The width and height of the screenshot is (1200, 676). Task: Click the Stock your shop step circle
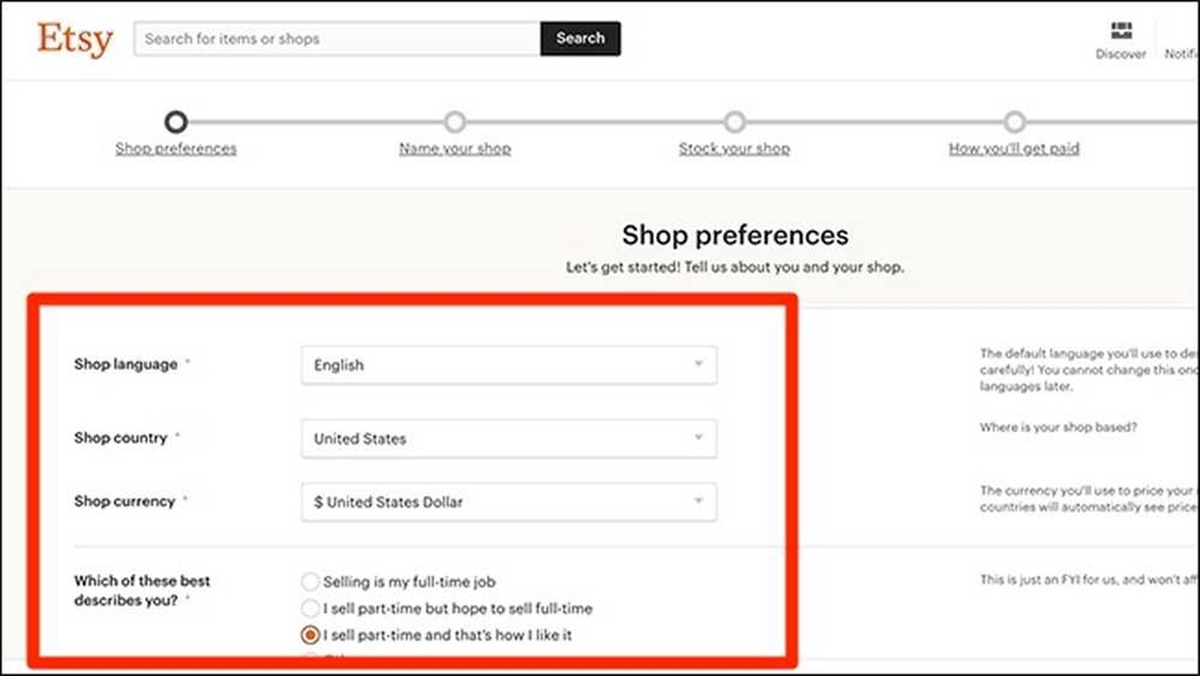(735, 122)
